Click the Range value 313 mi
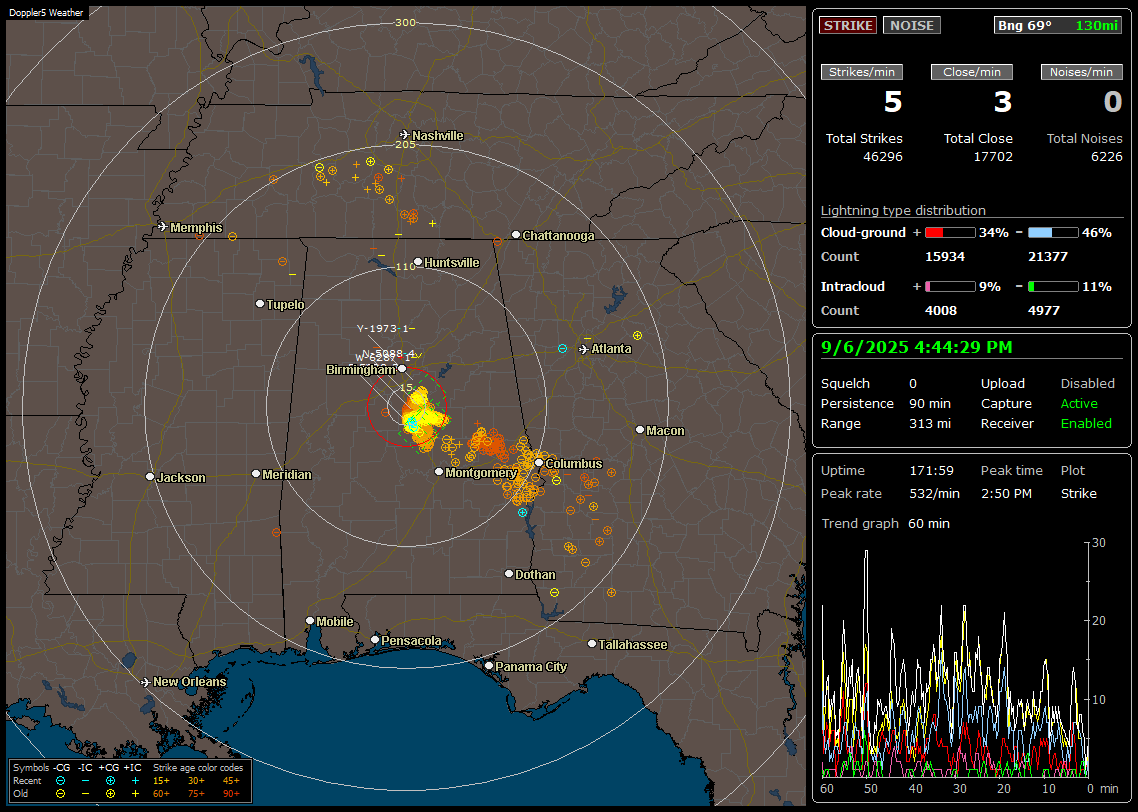Image resolution: width=1138 pixels, height=812 pixels. pos(930,424)
